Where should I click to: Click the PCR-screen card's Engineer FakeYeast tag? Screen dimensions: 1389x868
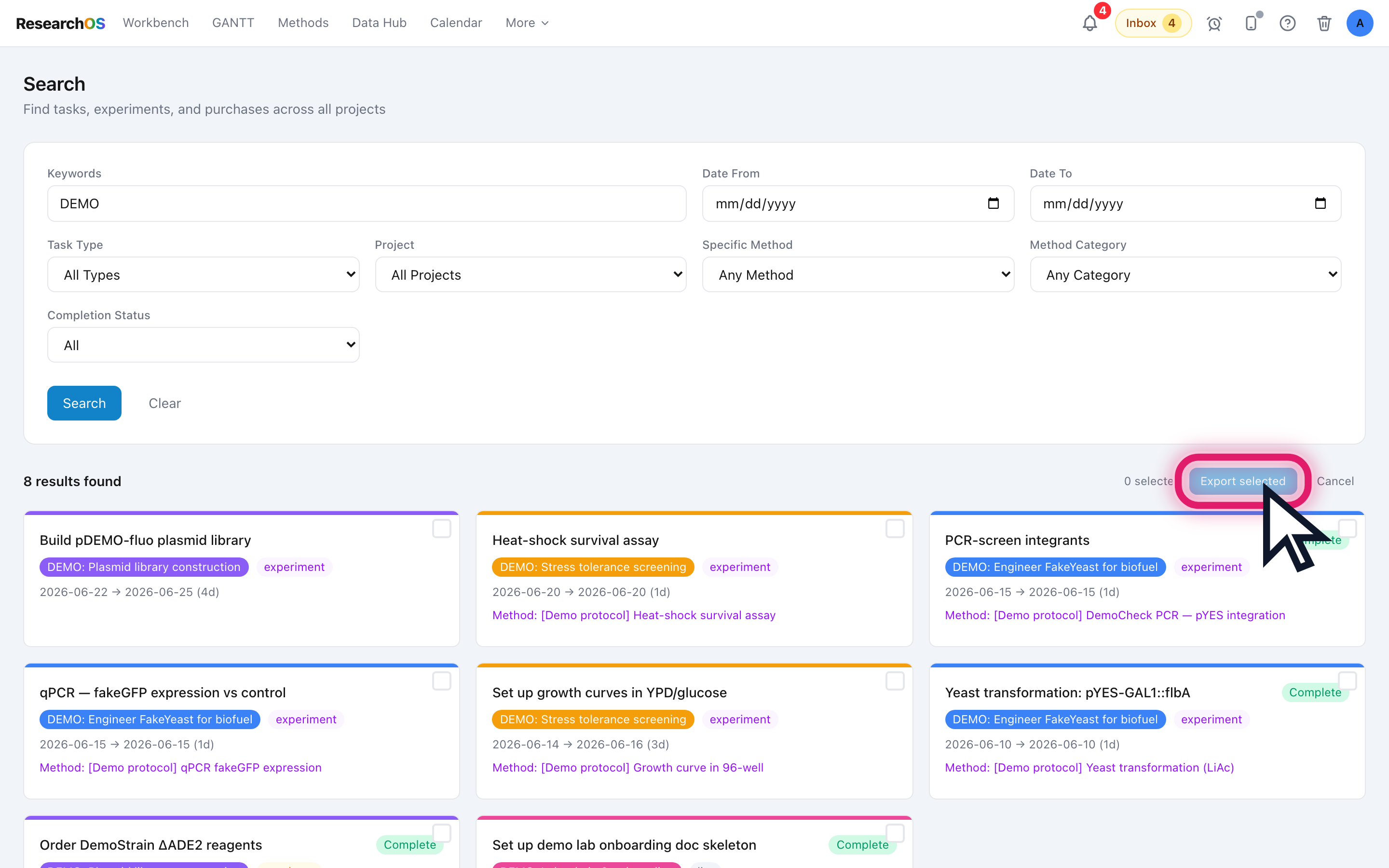1055,567
